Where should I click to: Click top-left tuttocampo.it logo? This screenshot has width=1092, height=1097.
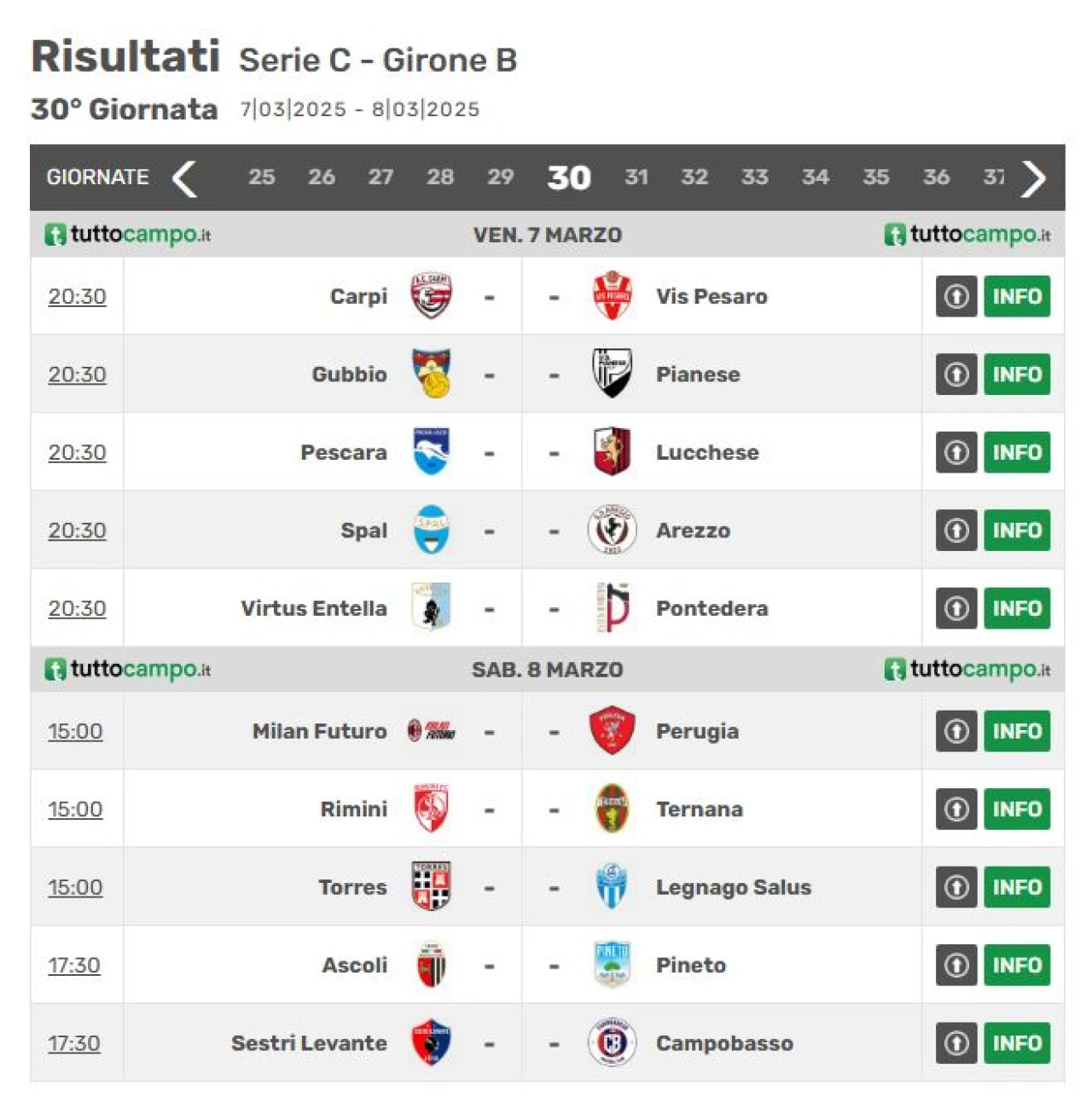128,235
